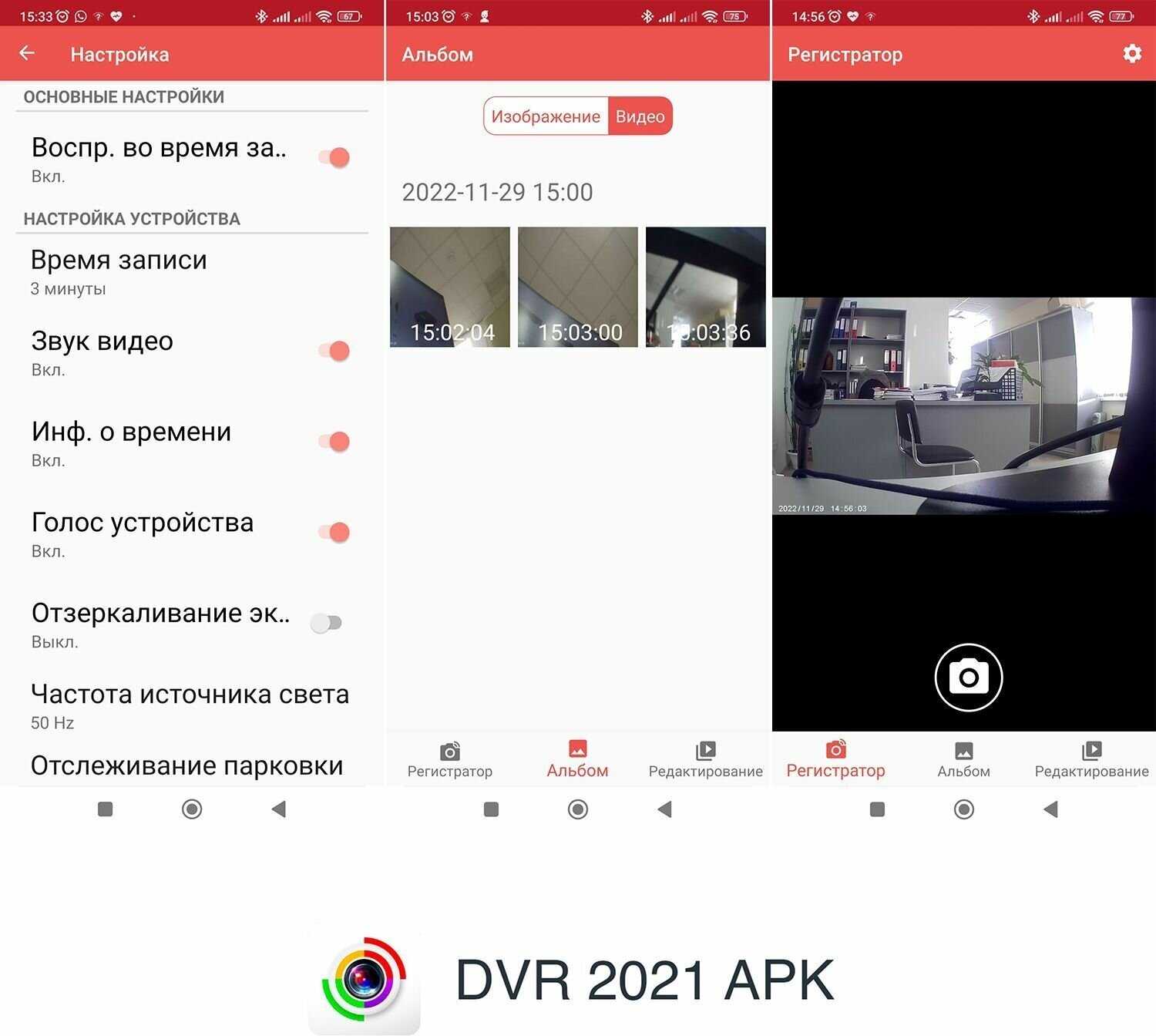
Task: Tap Редактирование tab in the Альбом screen
Action: 705,759
